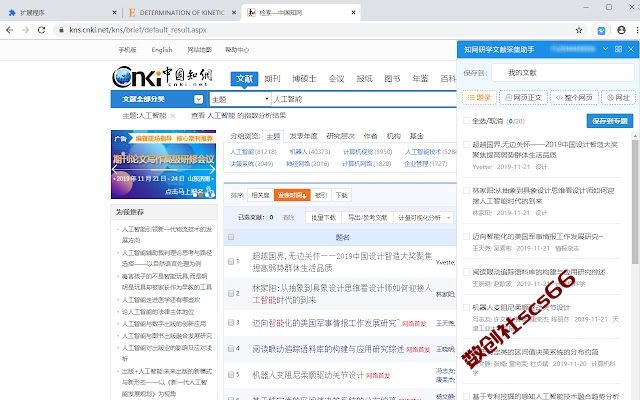Toggle the 全选/取消 checkbox
The width and height of the screenshot is (640, 400).
467,121
